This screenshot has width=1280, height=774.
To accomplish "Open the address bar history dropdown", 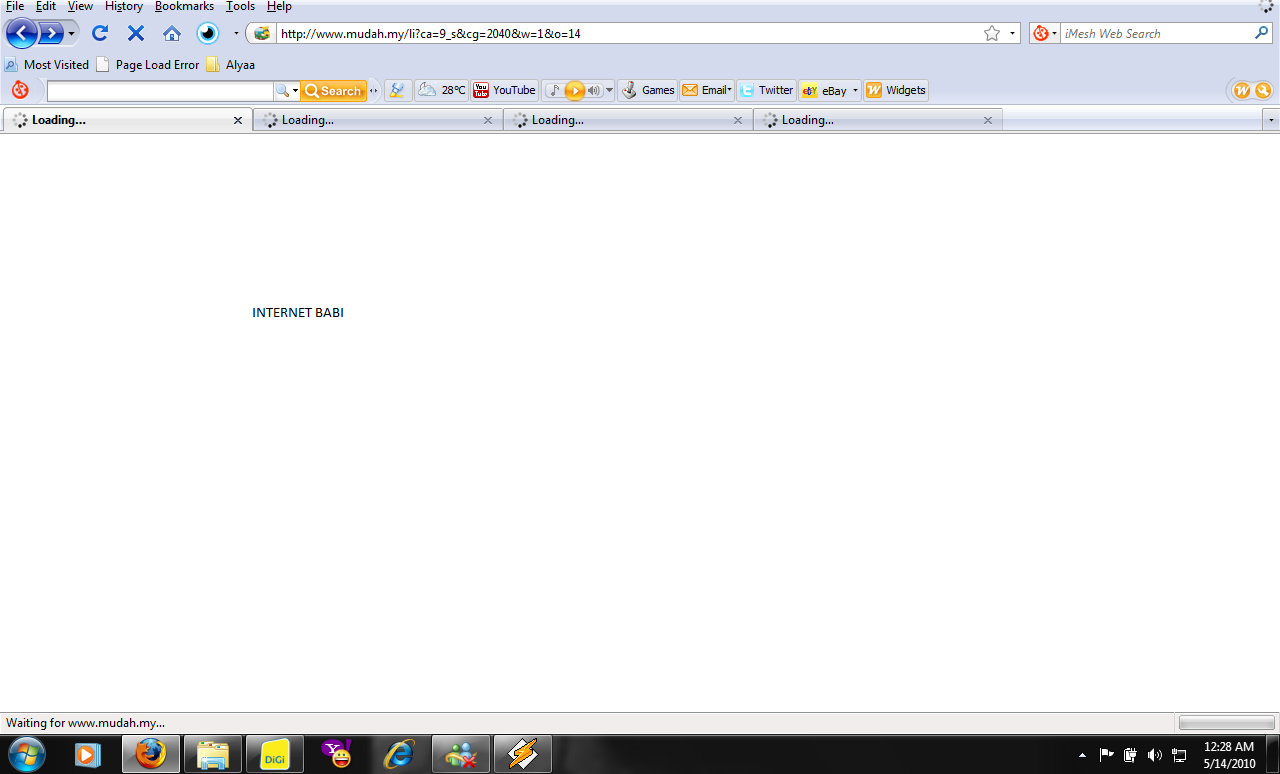I will pos(1012,33).
